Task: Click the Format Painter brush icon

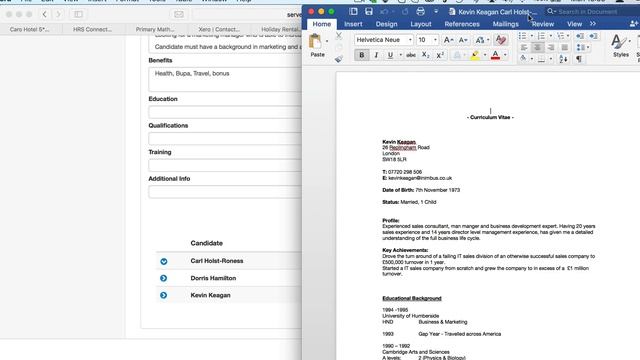Action: click(338, 59)
